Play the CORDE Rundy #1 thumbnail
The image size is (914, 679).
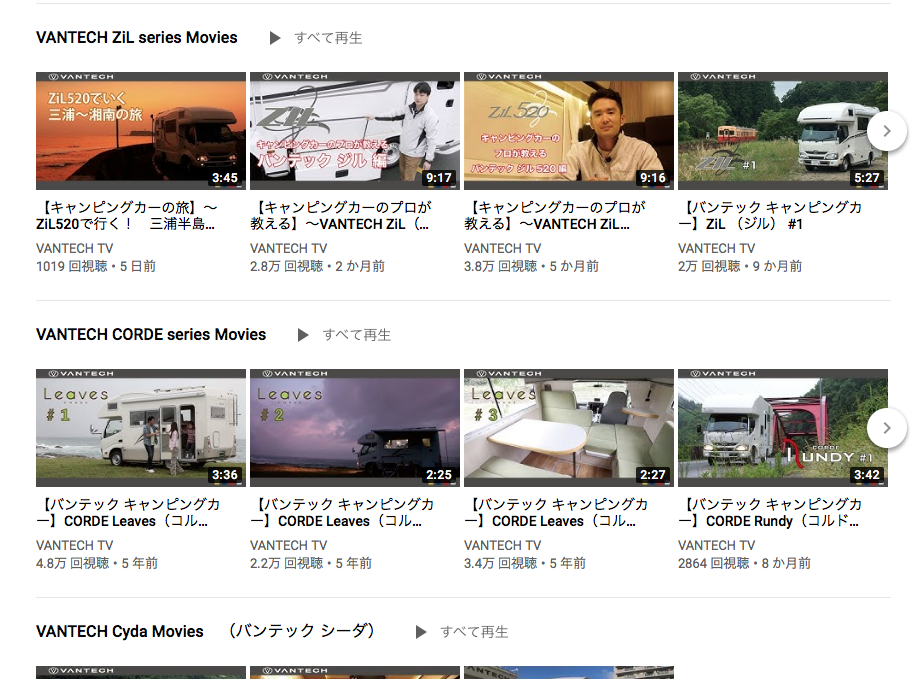[x=783, y=427]
